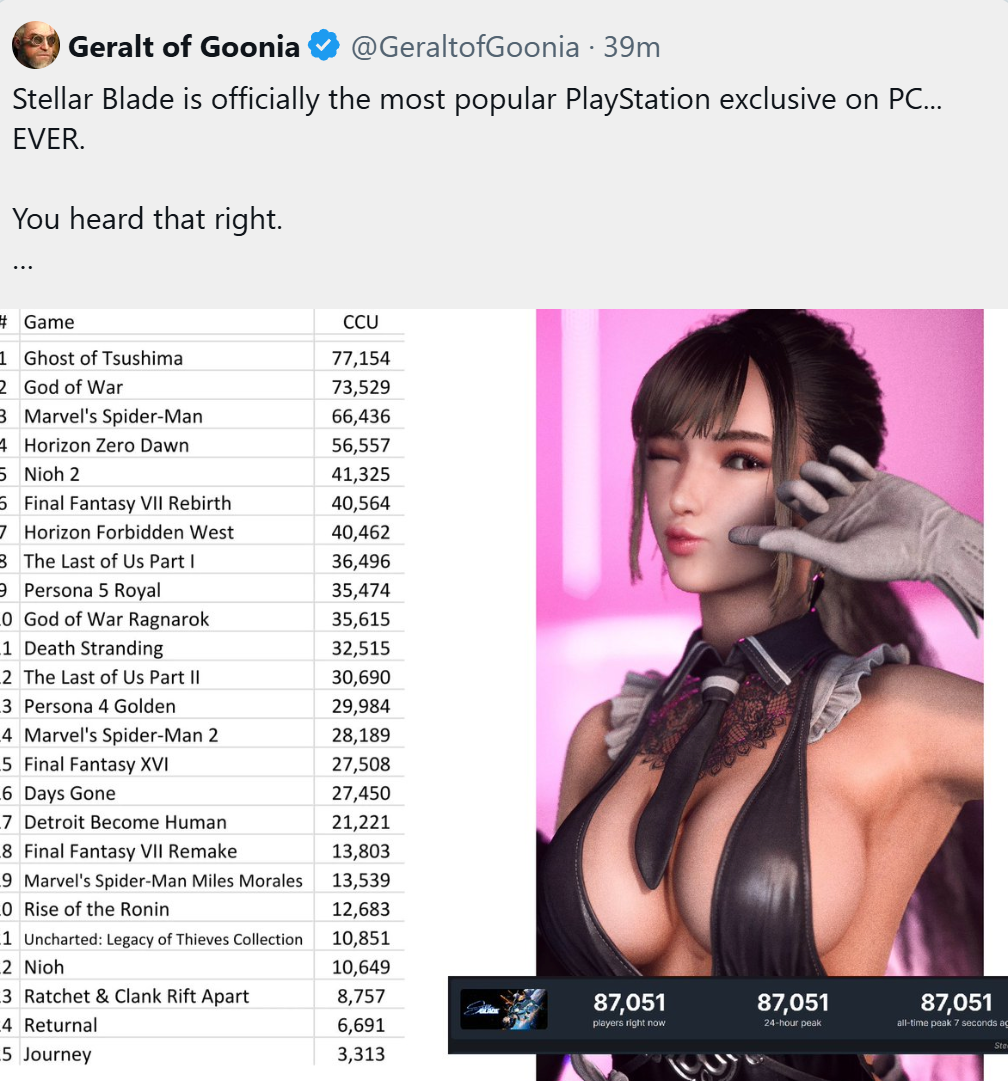Open the game rankings table image
Screen dimensions: 1008x1081
[x=202, y=687]
